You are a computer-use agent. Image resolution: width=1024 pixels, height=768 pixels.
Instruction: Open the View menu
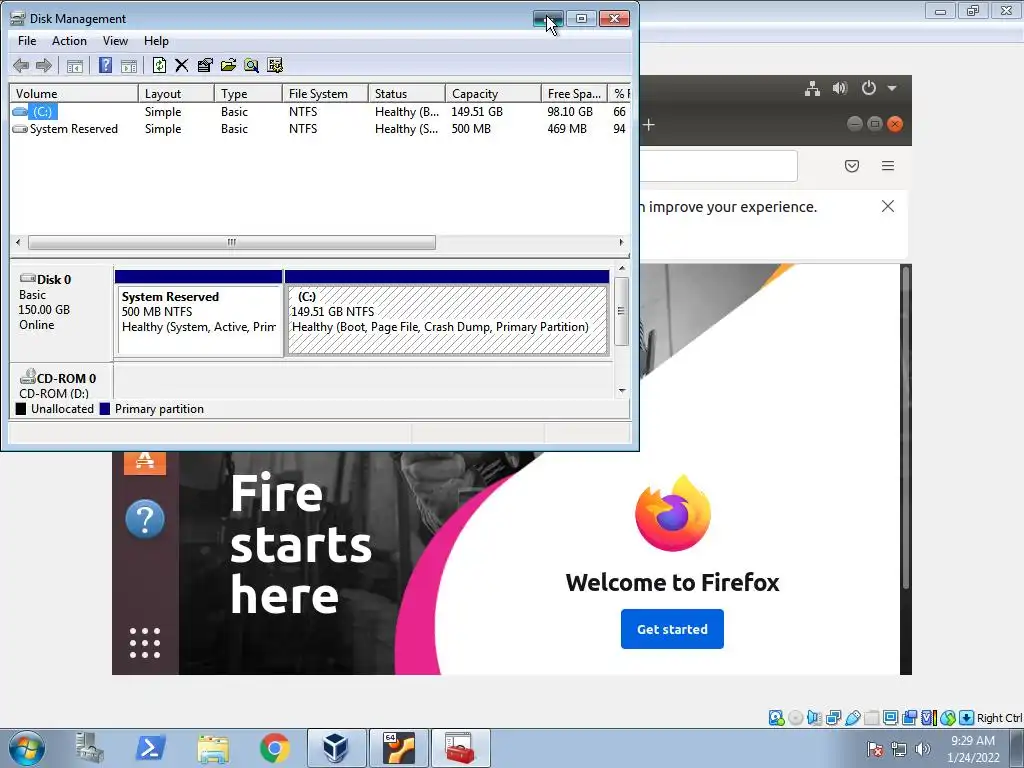point(115,40)
